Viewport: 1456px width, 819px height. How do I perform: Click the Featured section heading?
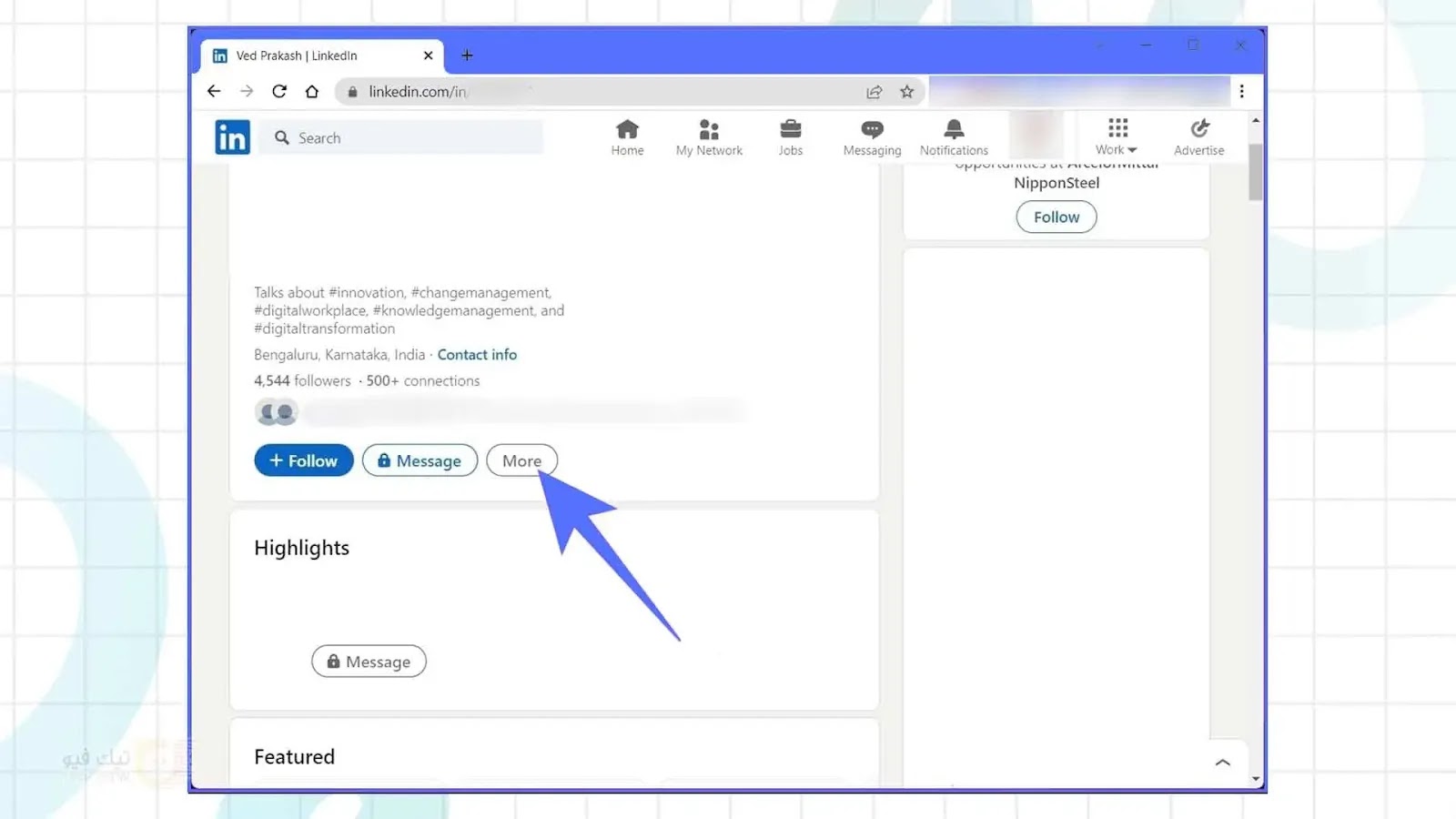click(x=294, y=757)
